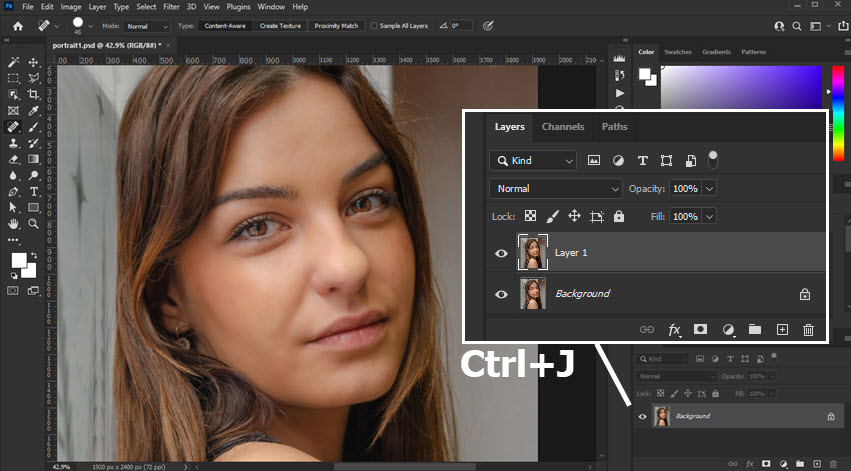The height and width of the screenshot is (471, 851).
Task: Select the Pen tool
Action: tap(14, 192)
